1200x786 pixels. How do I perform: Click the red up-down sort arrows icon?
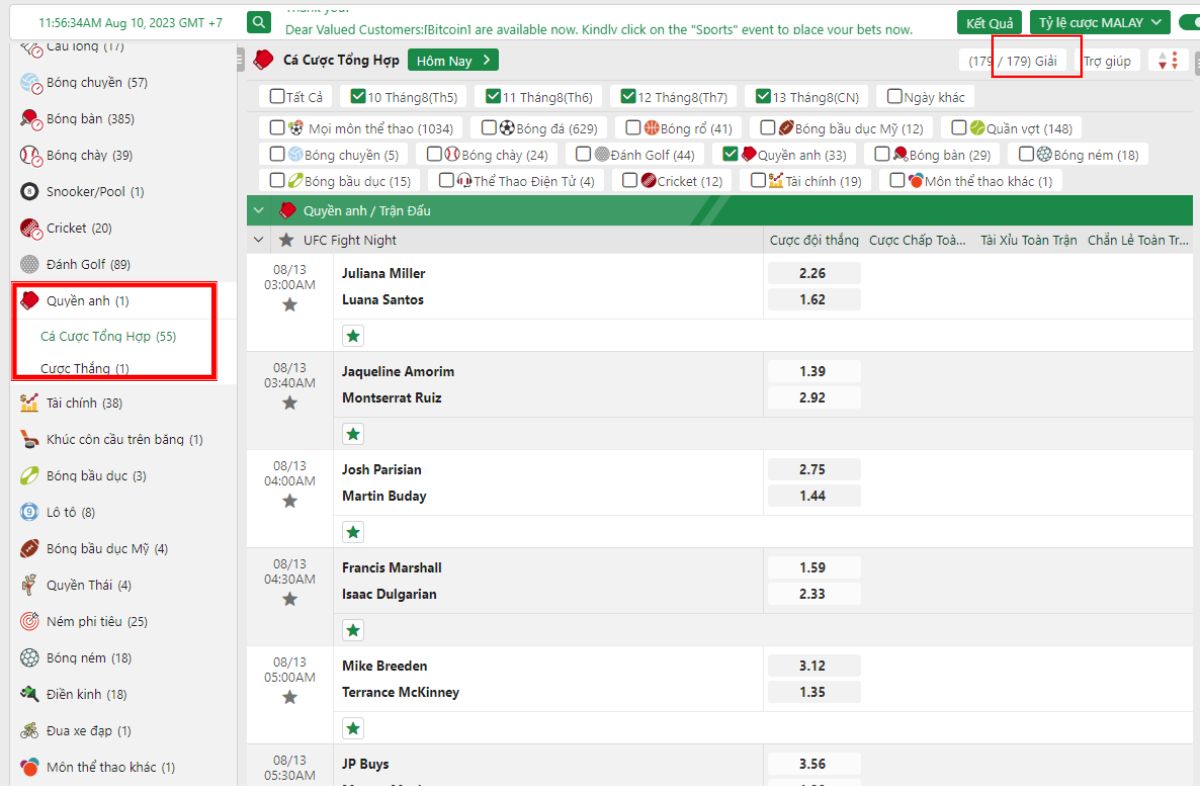tap(1167, 61)
